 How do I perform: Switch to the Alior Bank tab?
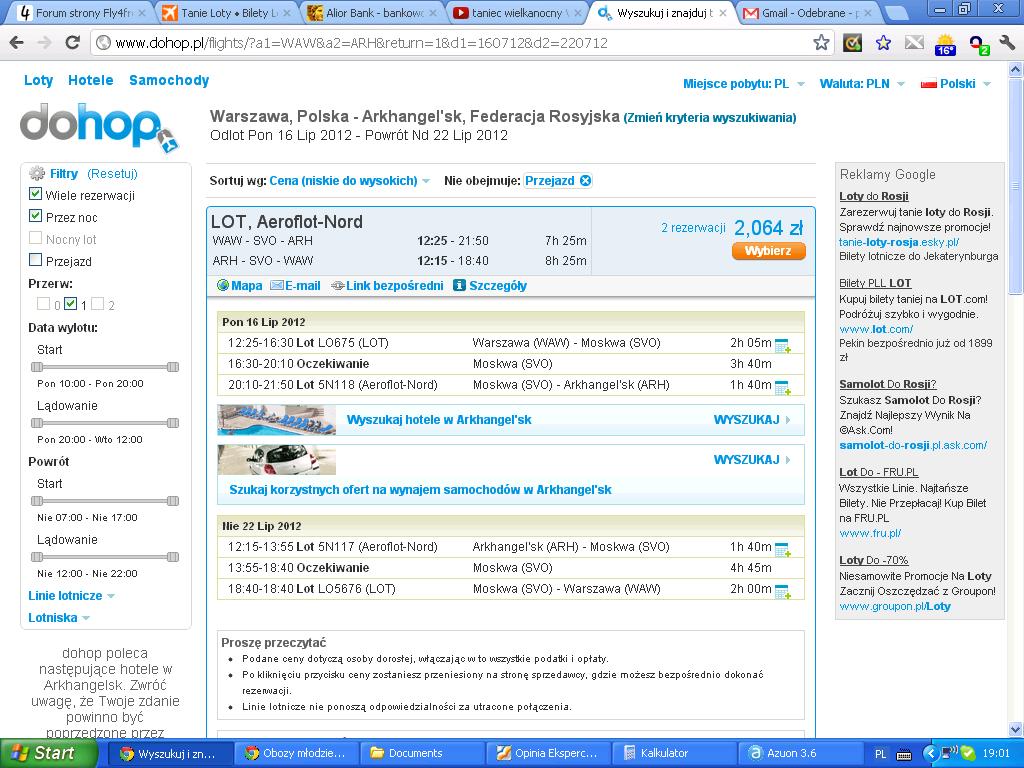[x=373, y=12]
